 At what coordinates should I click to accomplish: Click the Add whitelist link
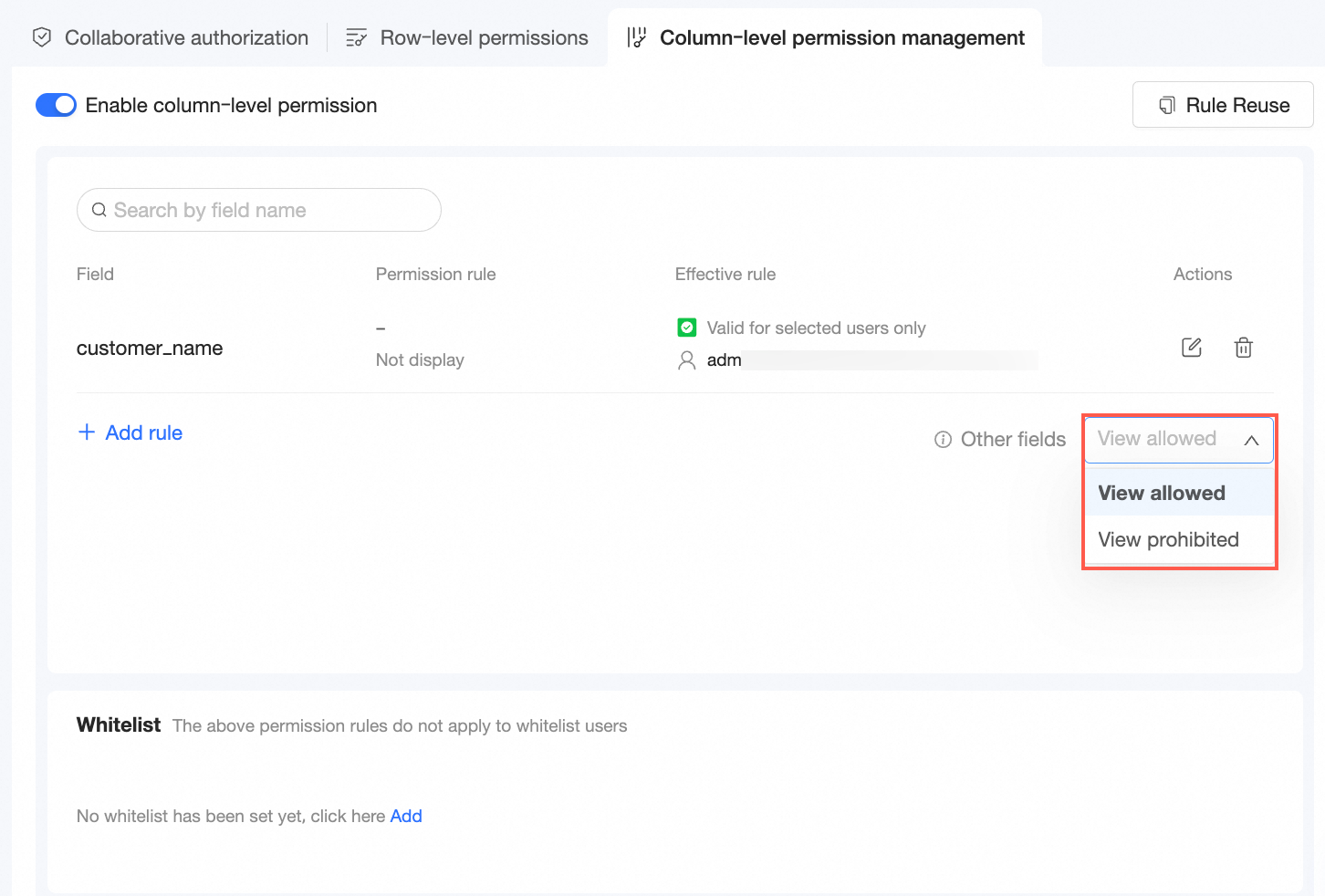click(406, 817)
